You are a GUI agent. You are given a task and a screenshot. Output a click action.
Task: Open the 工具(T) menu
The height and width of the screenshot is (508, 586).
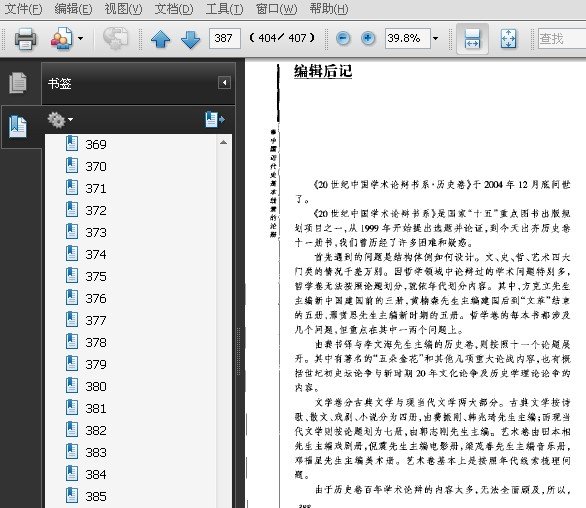pyautogui.click(x=224, y=8)
